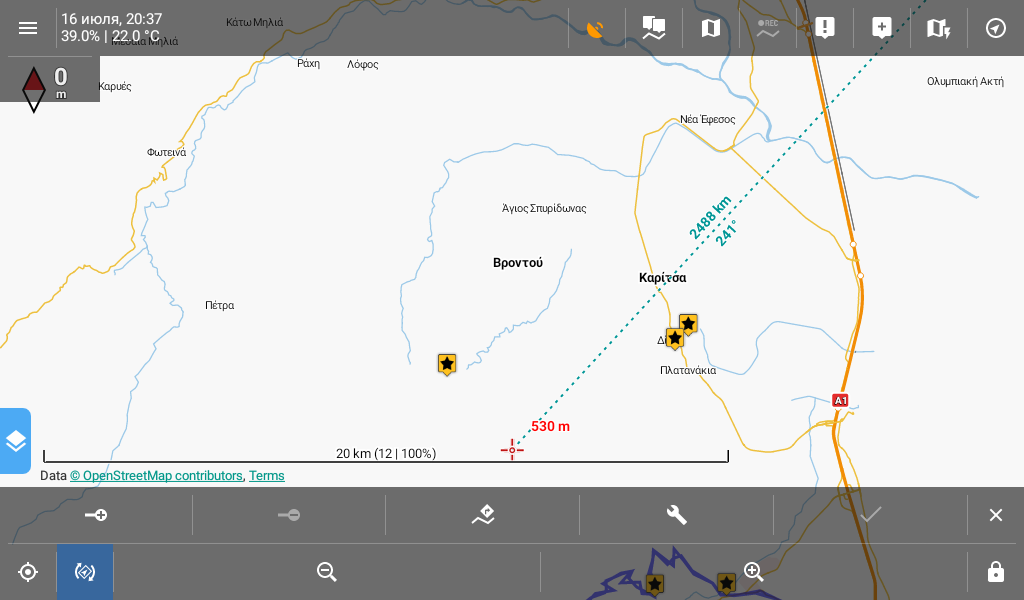Add a new point with the plus marker icon
The width and height of the screenshot is (1024, 600).
(x=882, y=28)
